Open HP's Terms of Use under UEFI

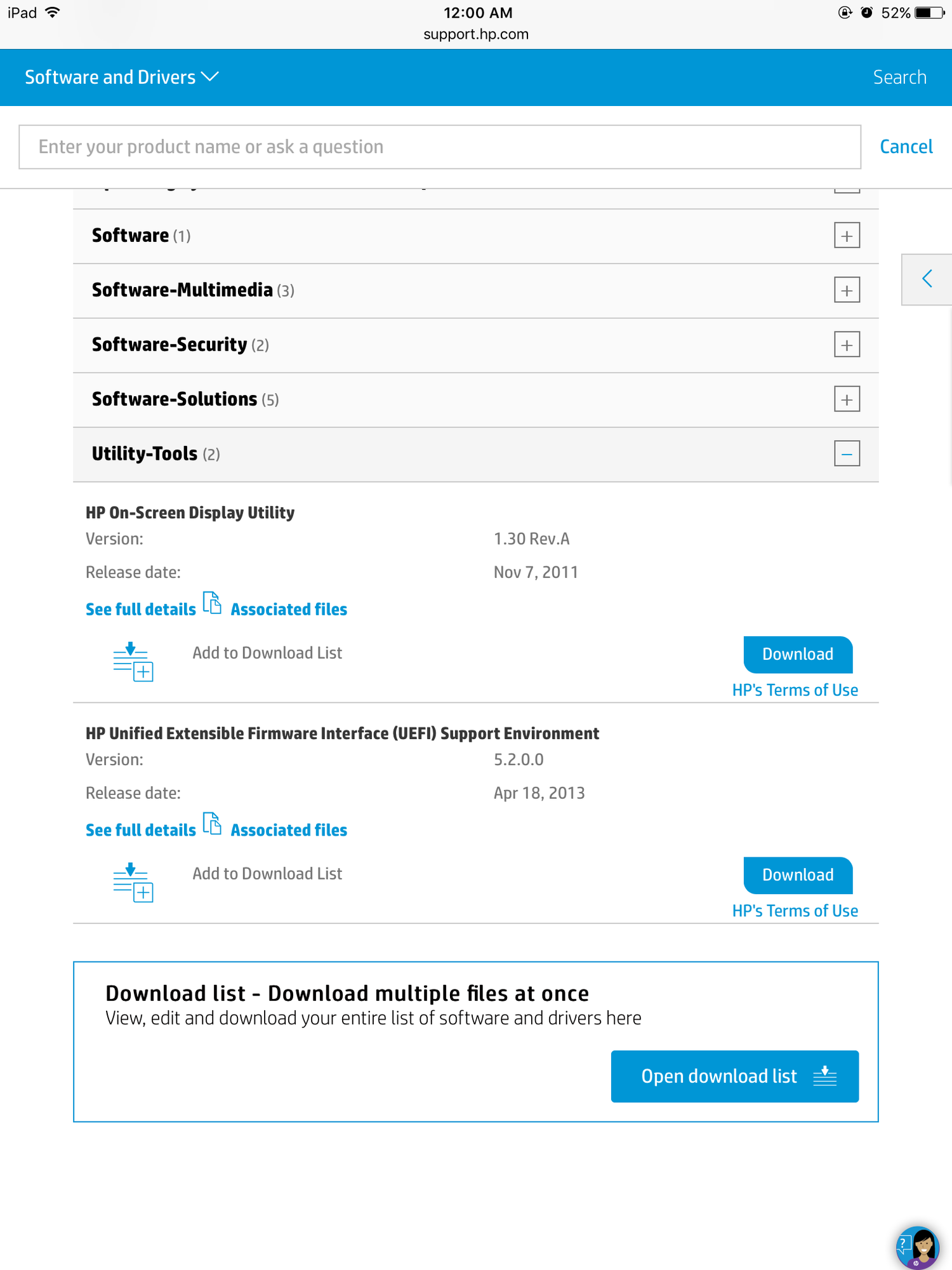795,911
